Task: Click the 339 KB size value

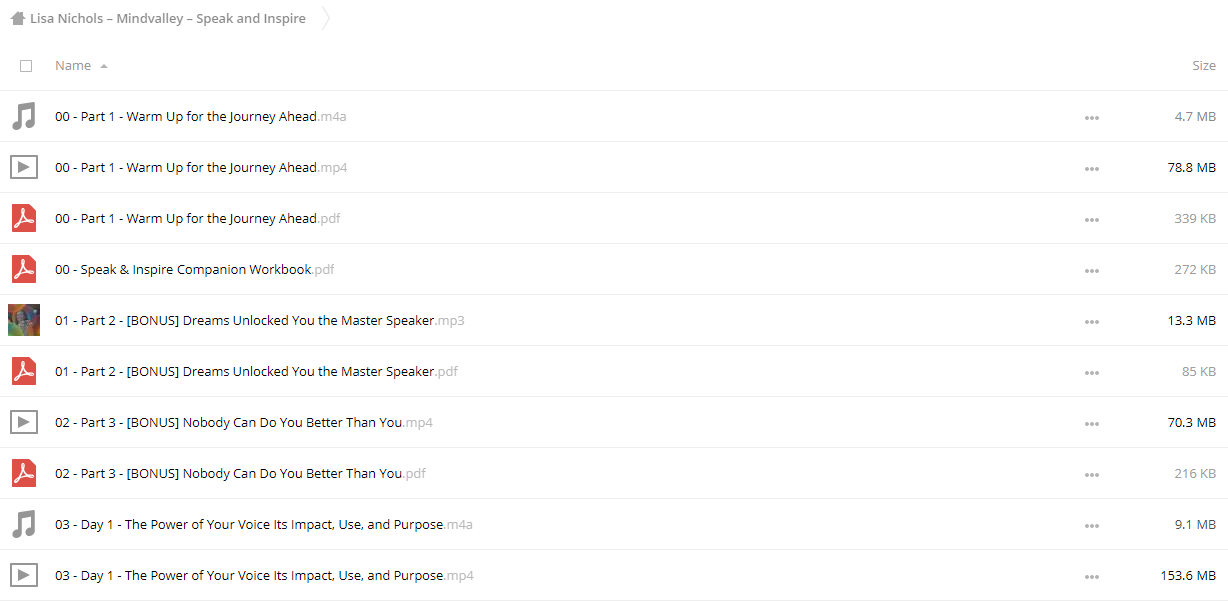Action: pos(1195,219)
